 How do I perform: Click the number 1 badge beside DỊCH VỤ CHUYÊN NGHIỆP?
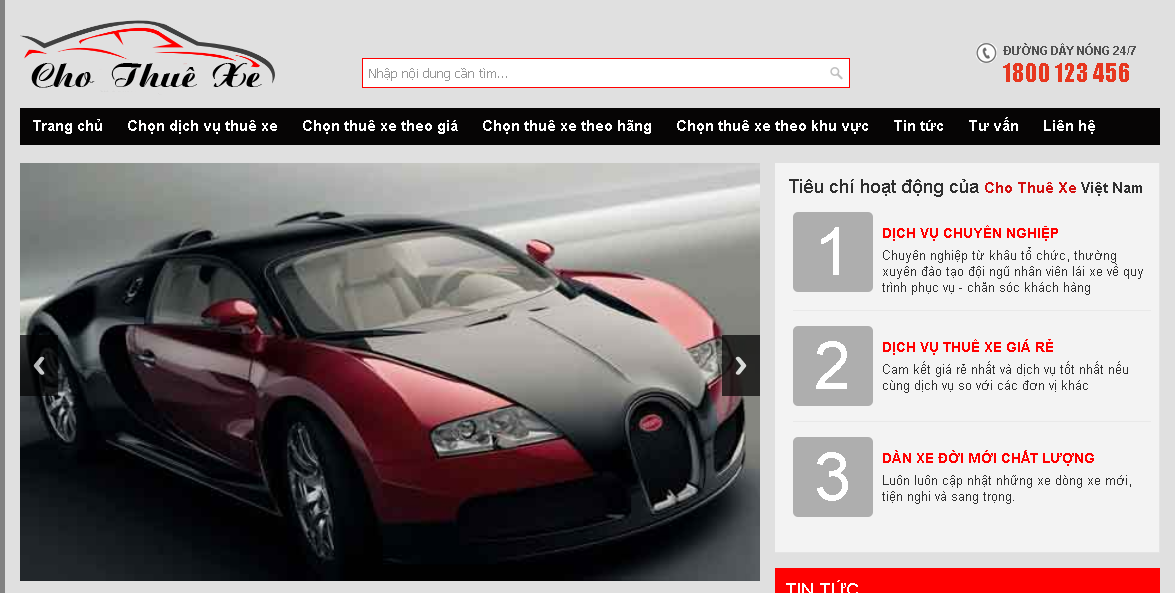click(832, 252)
